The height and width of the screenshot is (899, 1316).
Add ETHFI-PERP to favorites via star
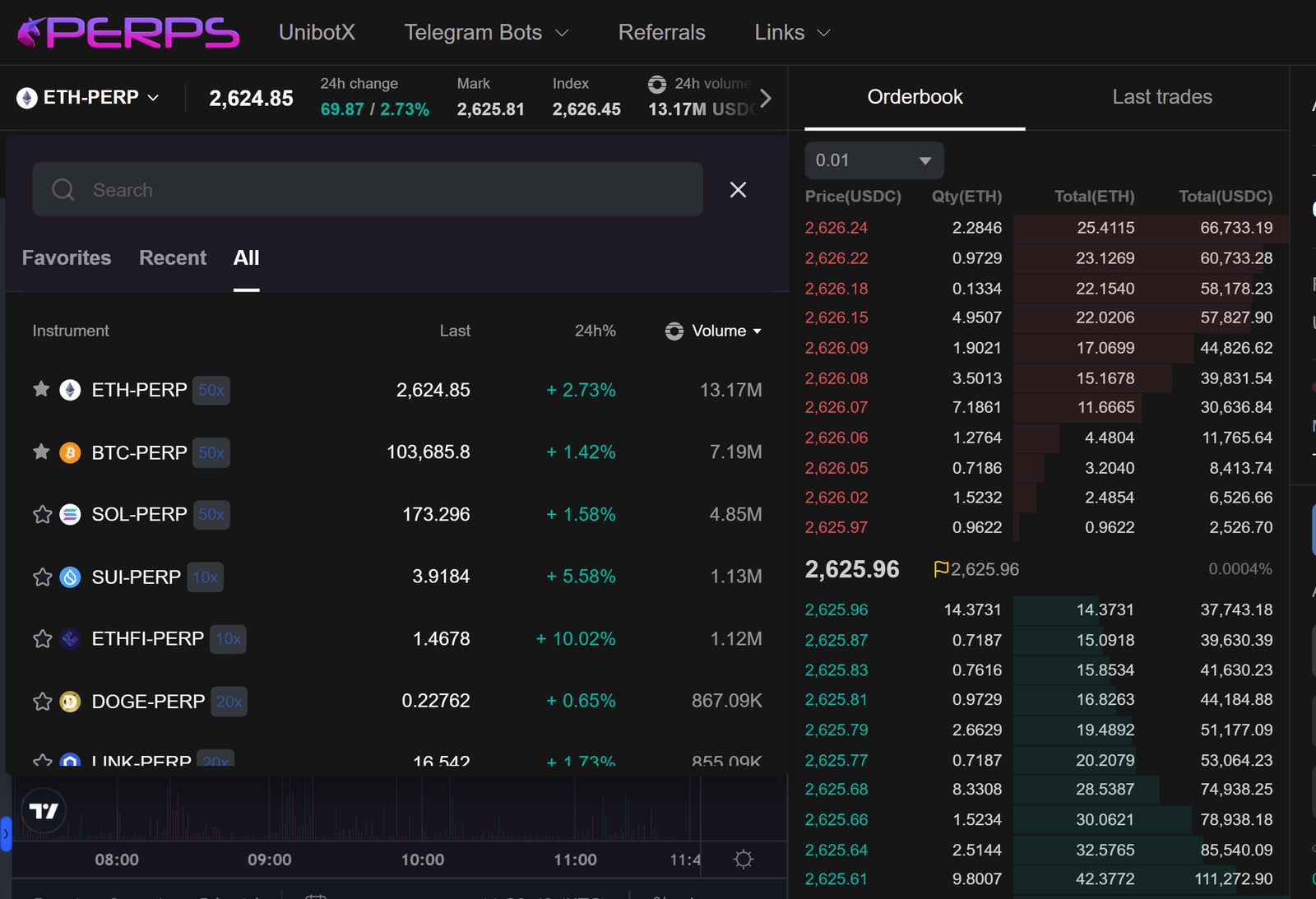coord(42,639)
